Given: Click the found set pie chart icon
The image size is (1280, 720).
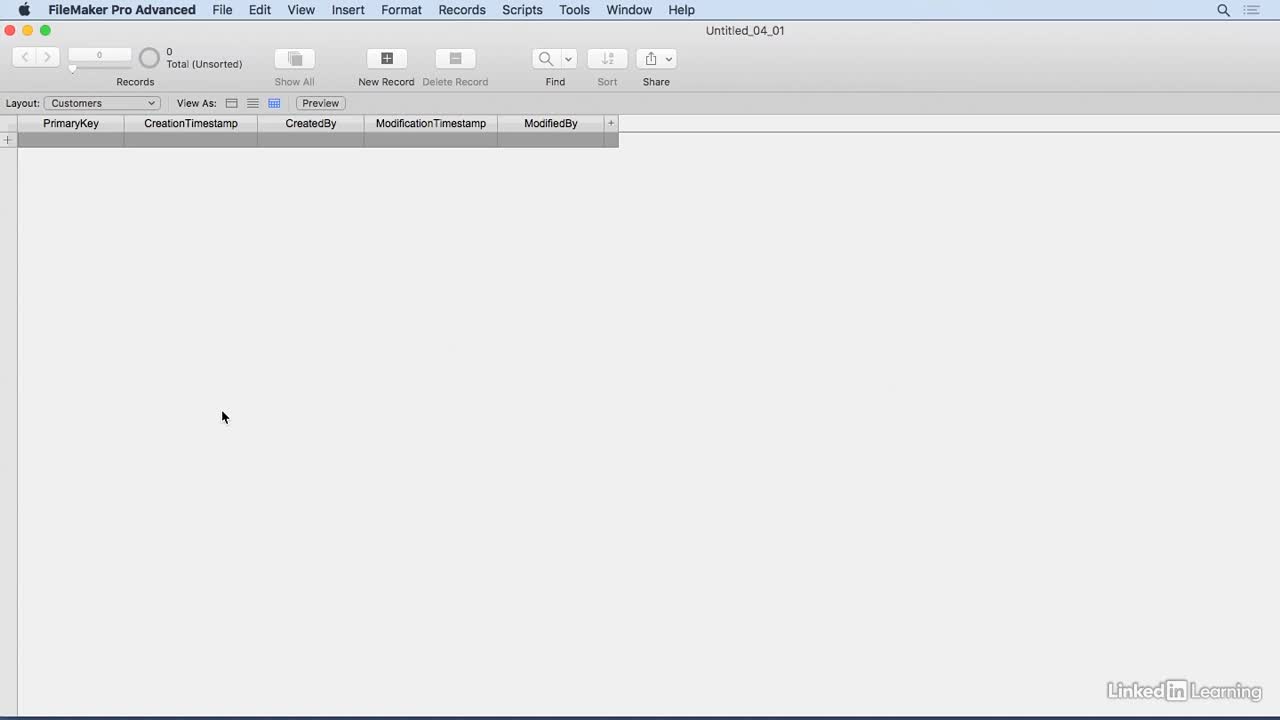Looking at the screenshot, I should 149,58.
